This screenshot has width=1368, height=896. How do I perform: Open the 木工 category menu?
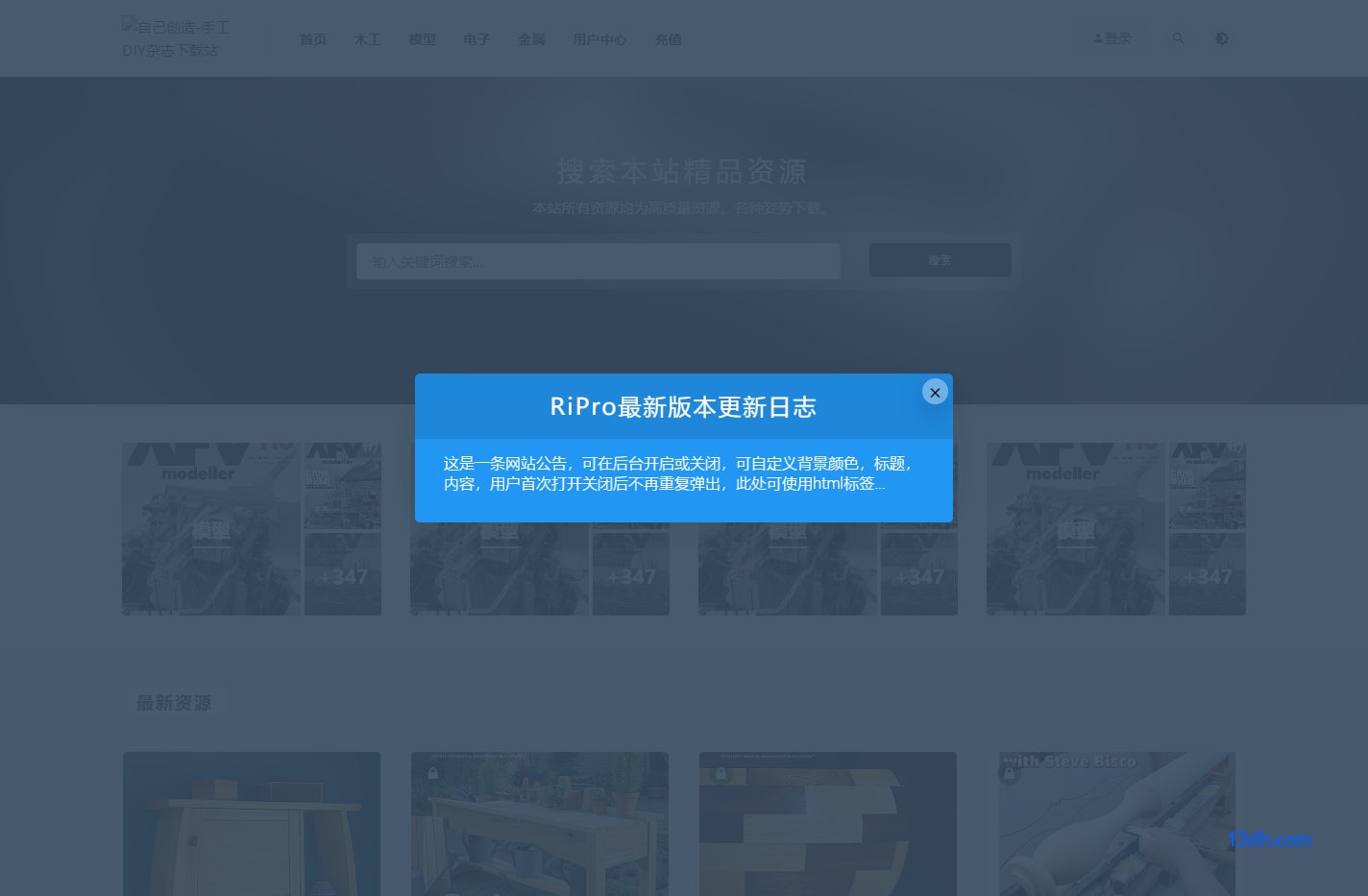pos(368,39)
